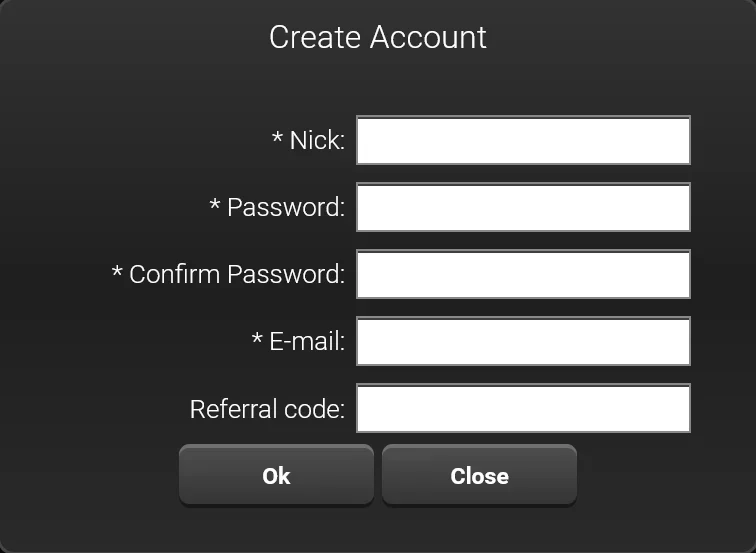Activate the Referral code field

click(x=523, y=409)
